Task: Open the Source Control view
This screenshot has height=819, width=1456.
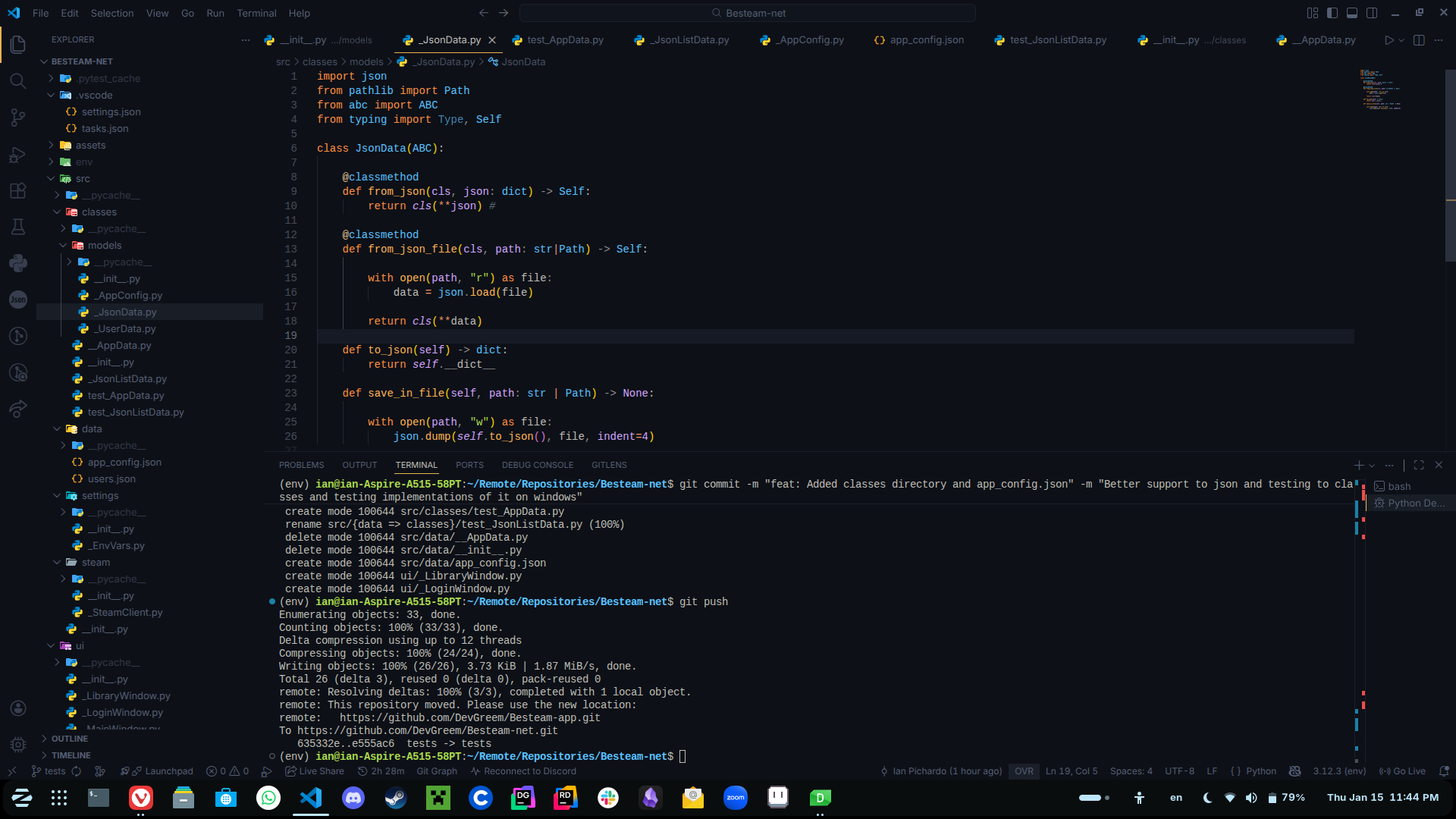Action: (18, 118)
